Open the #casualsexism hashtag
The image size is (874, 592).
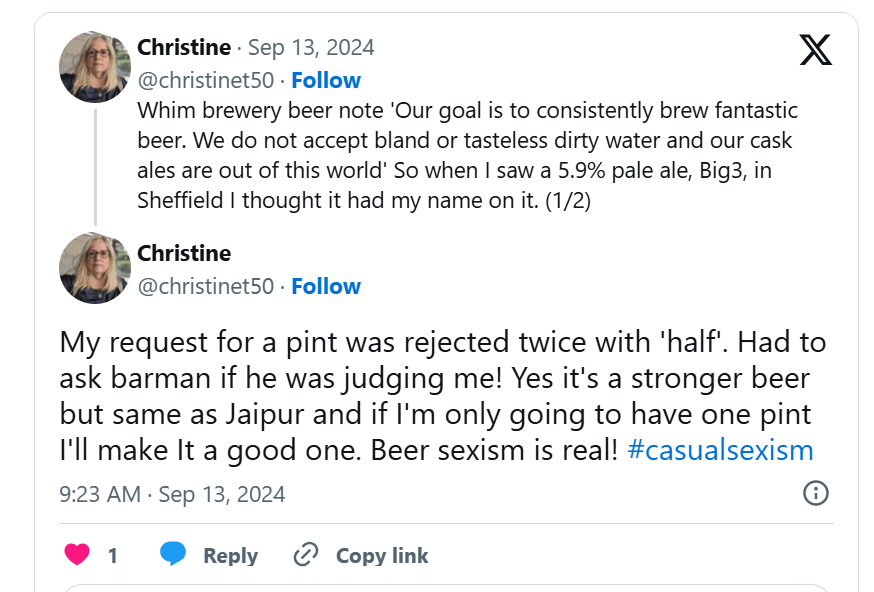click(x=720, y=449)
